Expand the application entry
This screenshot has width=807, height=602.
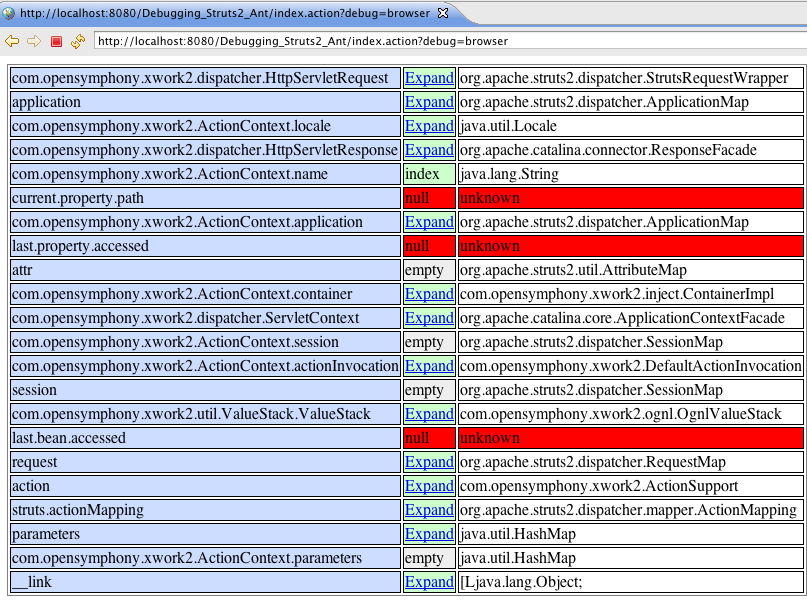coord(429,102)
